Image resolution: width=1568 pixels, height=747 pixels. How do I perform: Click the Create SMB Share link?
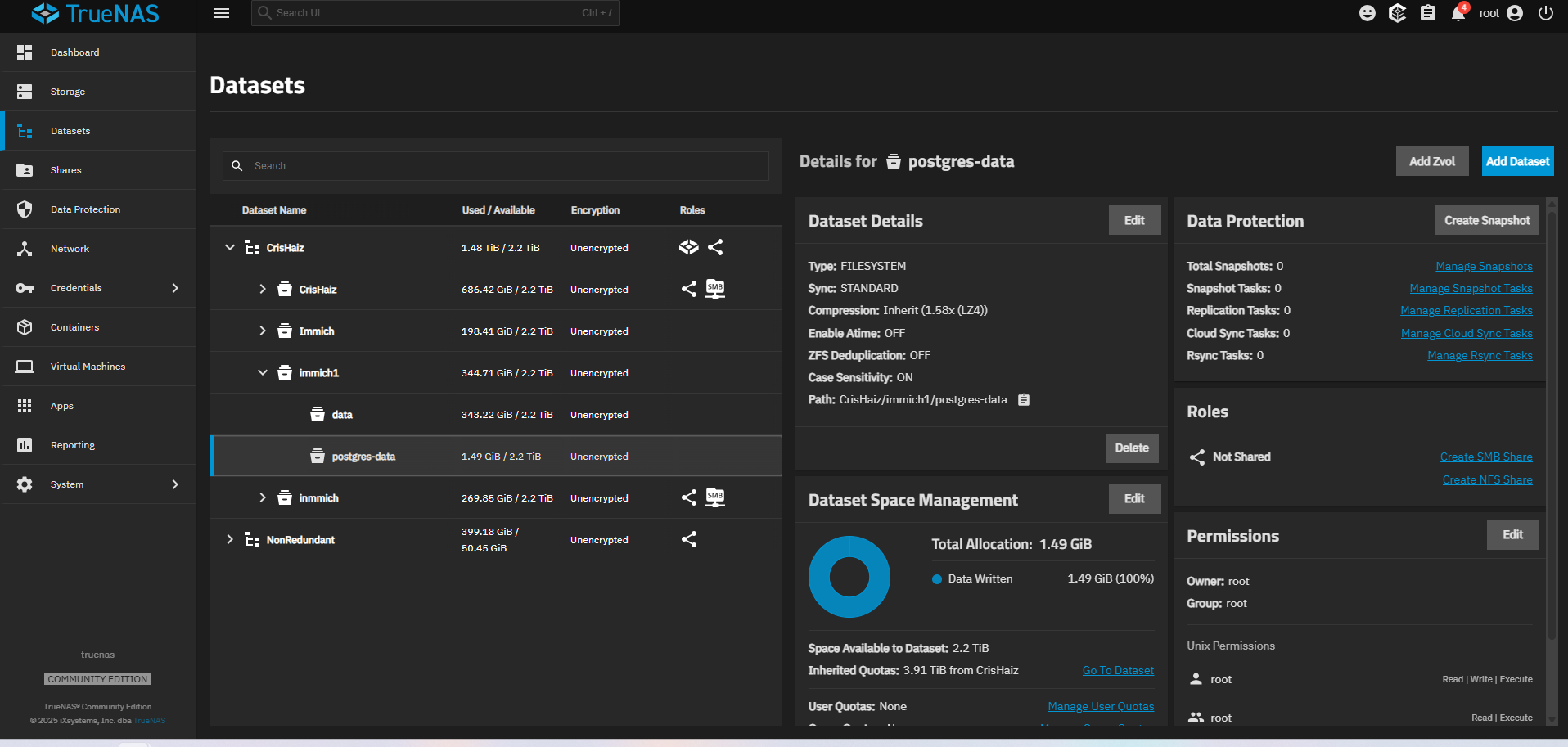[x=1485, y=457]
